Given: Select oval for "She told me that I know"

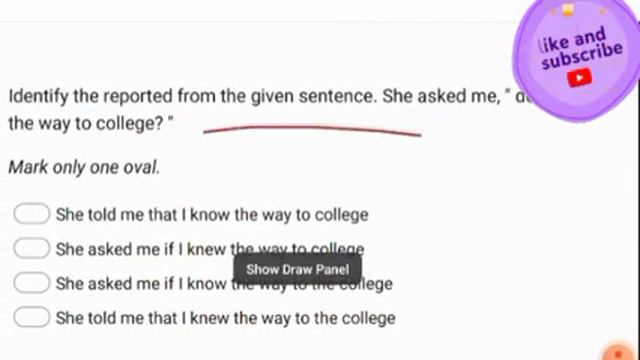Looking at the screenshot, I should (31, 213).
